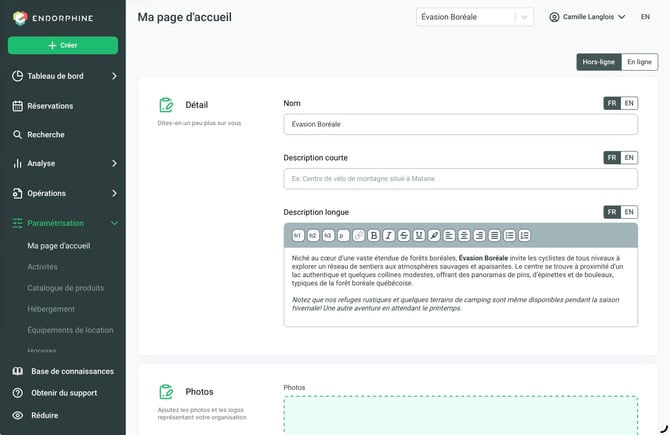Click the Réduire eye icon
The width and height of the screenshot is (670, 435).
(x=18, y=415)
